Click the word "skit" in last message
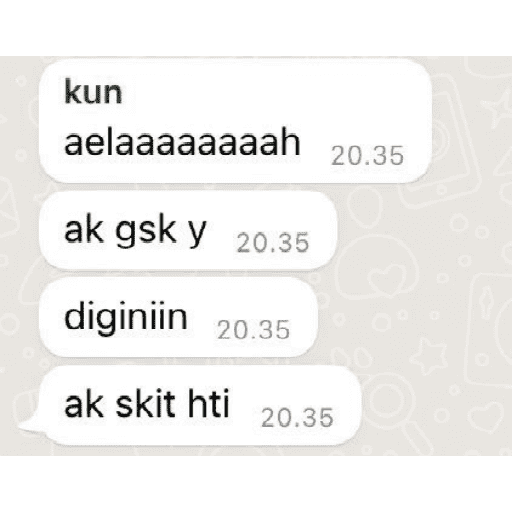The width and height of the screenshot is (512, 512). point(146,404)
